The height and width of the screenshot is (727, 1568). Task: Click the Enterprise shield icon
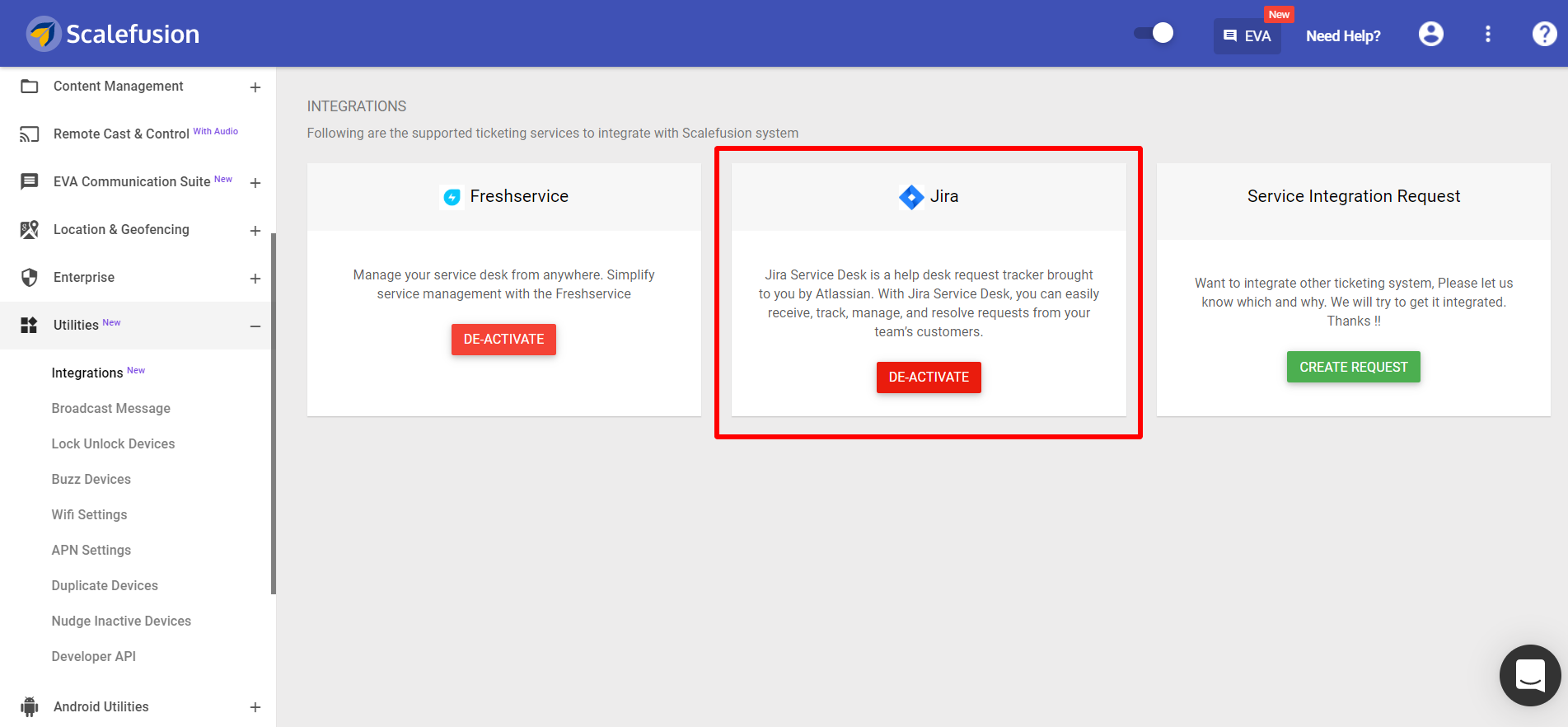point(30,278)
